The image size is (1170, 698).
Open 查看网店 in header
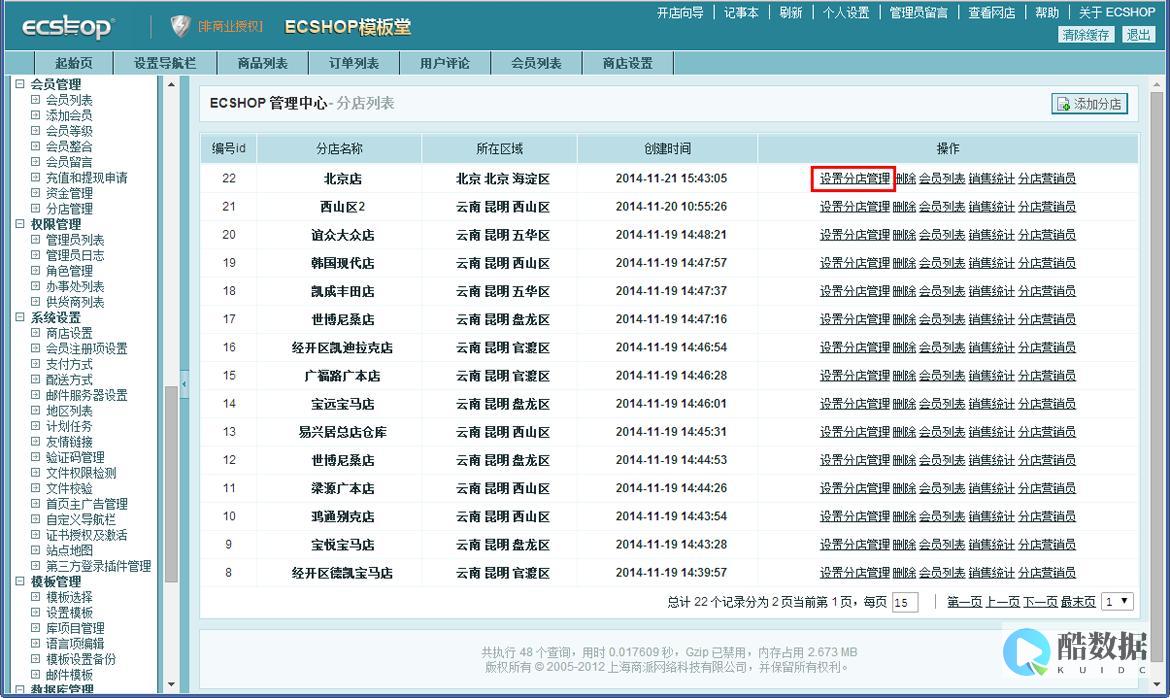992,13
